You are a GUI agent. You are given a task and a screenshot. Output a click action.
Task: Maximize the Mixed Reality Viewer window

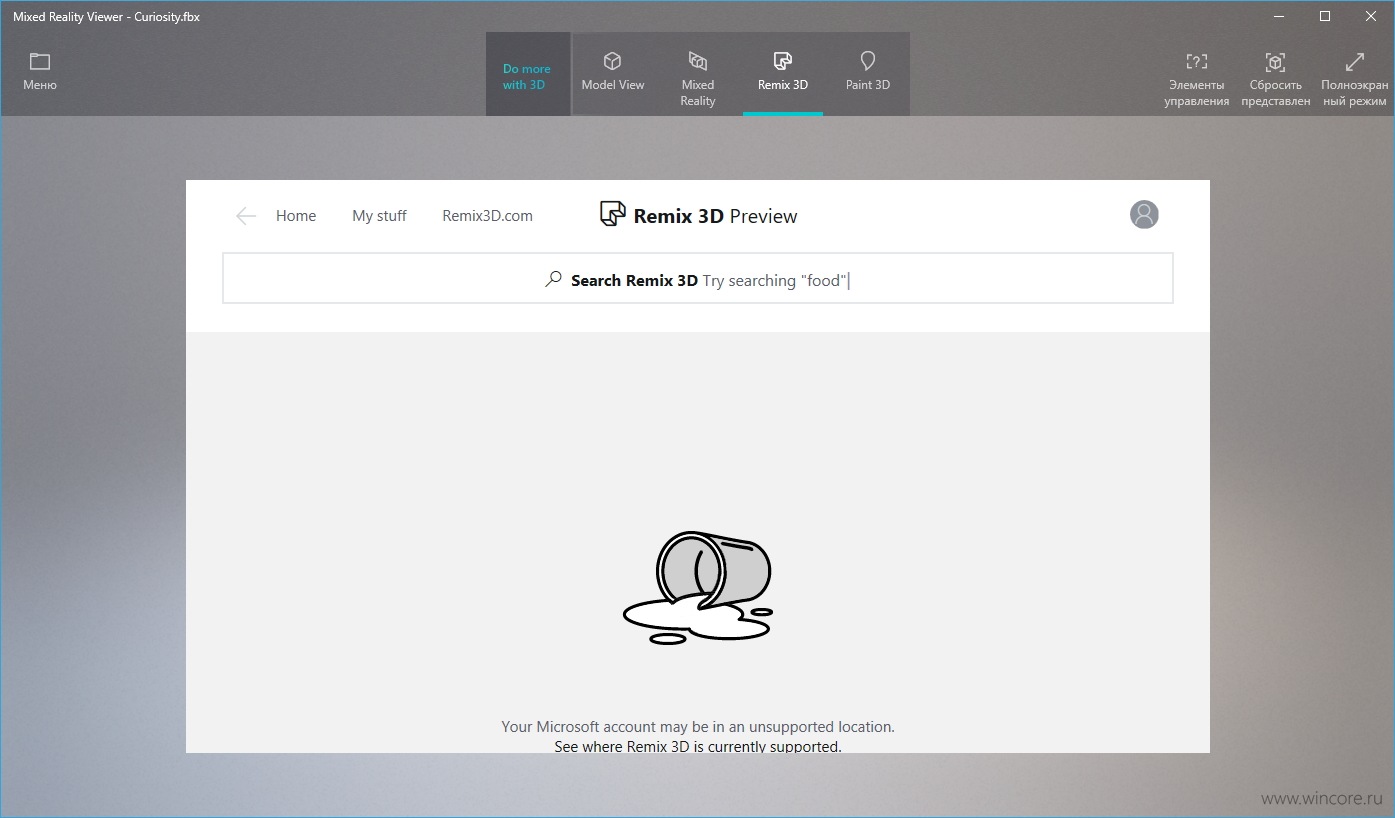pos(1325,16)
